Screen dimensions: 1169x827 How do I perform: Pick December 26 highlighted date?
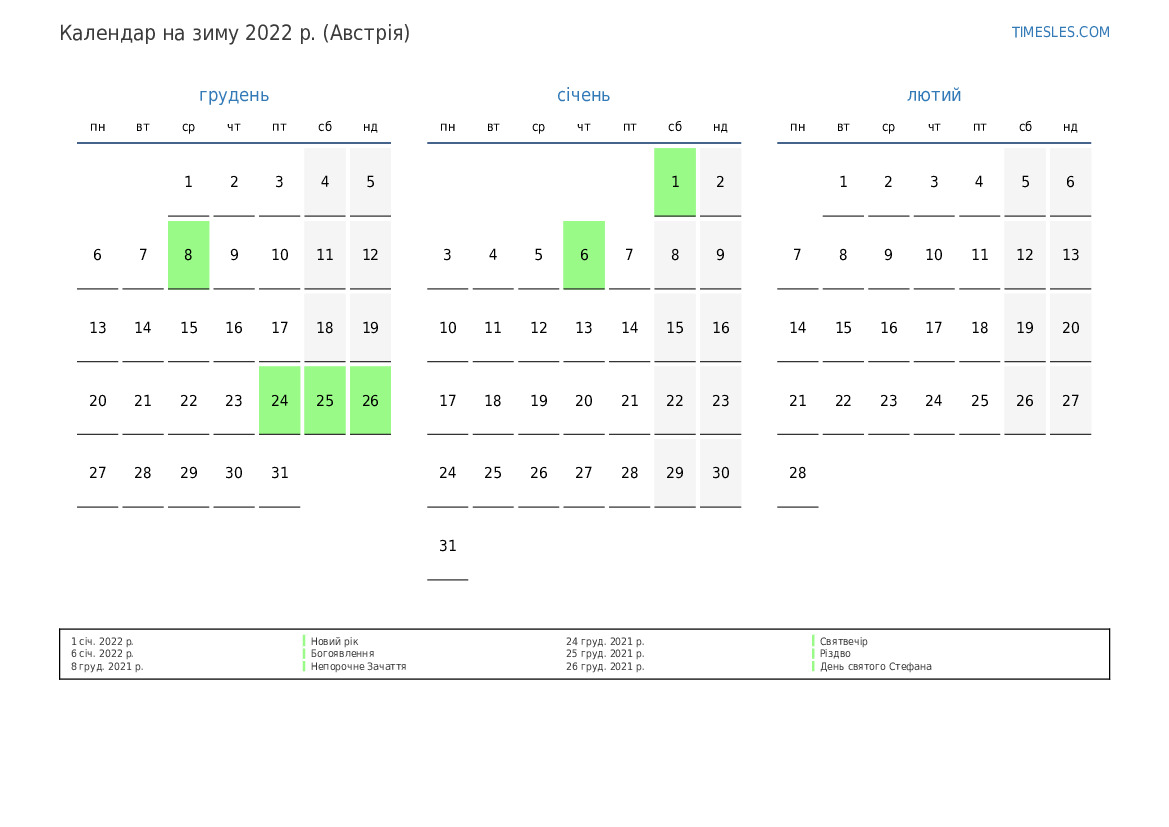pos(370,400)
